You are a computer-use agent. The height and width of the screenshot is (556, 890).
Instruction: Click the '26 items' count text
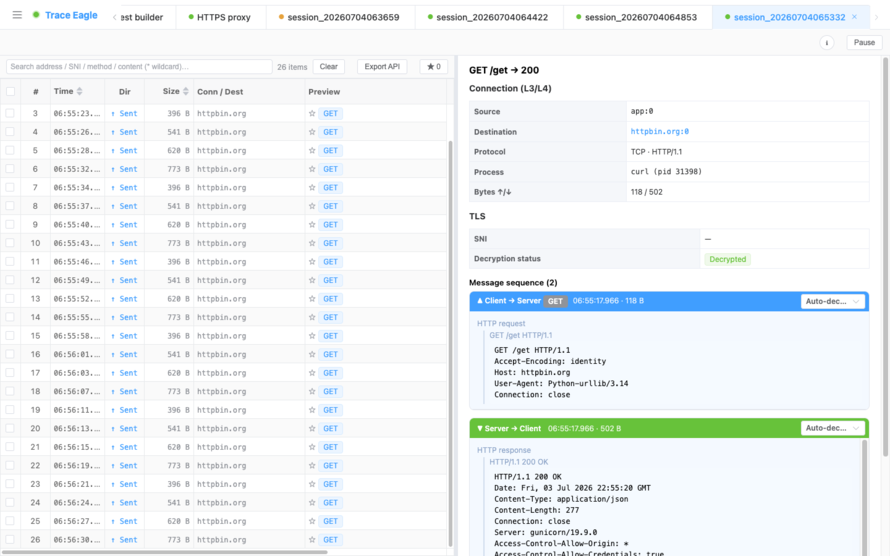coord(292,67)
